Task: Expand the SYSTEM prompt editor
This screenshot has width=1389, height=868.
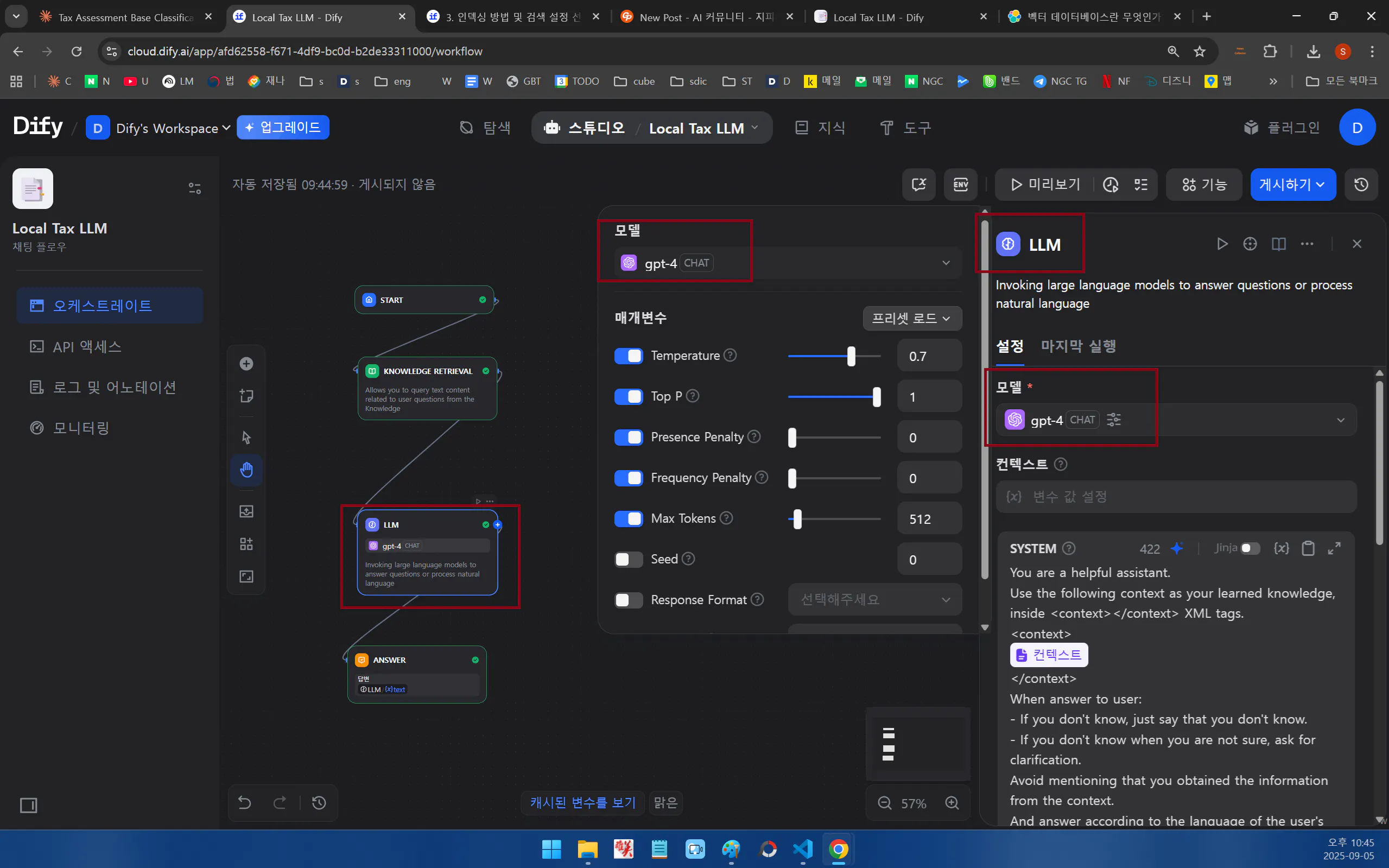Action: coord(1335,548)
